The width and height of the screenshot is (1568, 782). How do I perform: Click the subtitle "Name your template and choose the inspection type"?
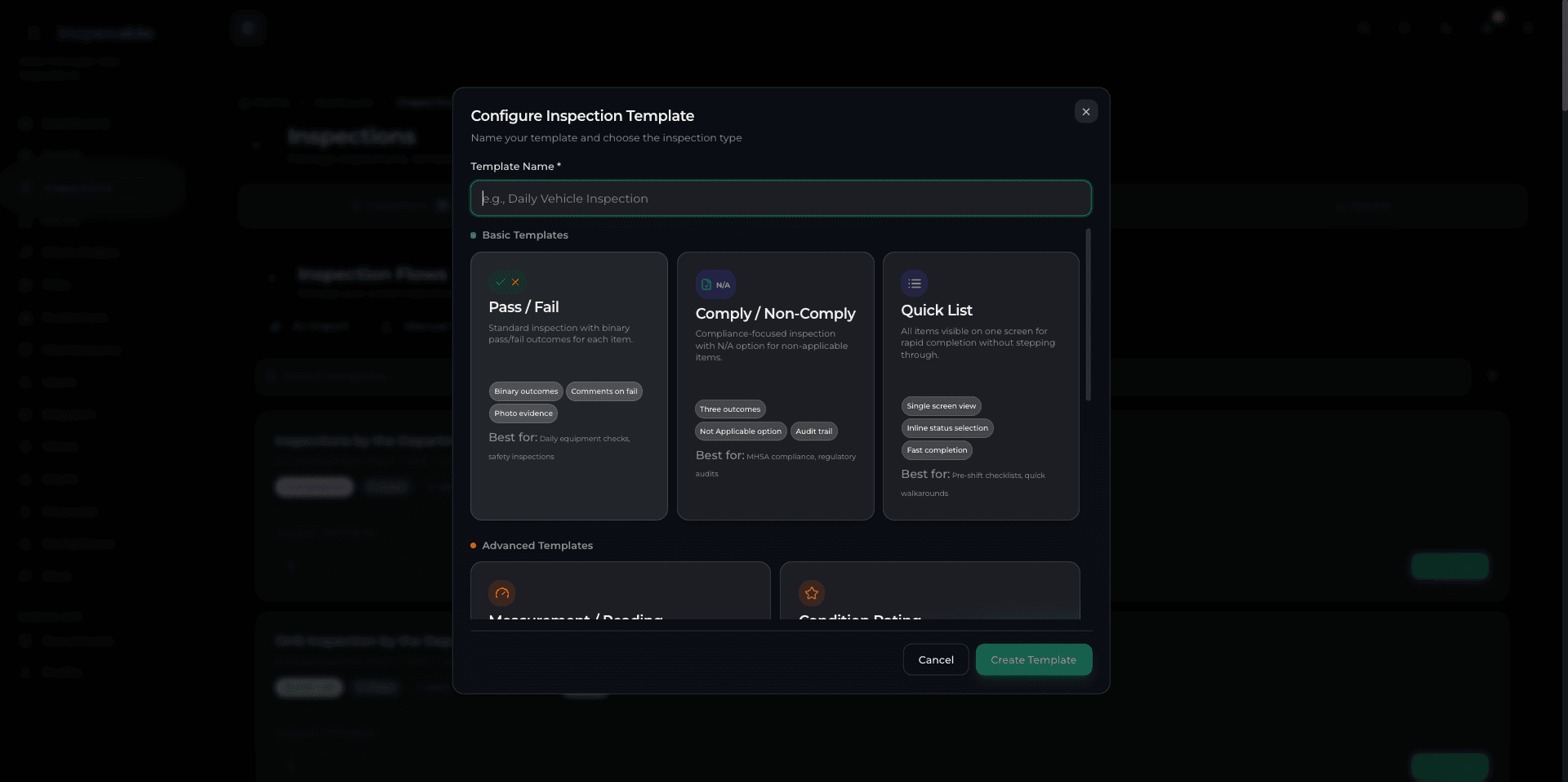point(606,138)
